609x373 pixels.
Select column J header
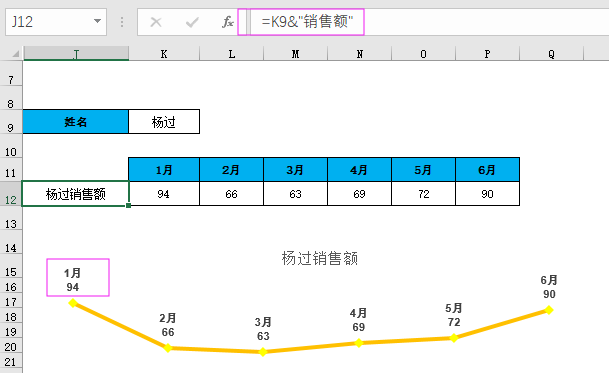coord(76,54)
